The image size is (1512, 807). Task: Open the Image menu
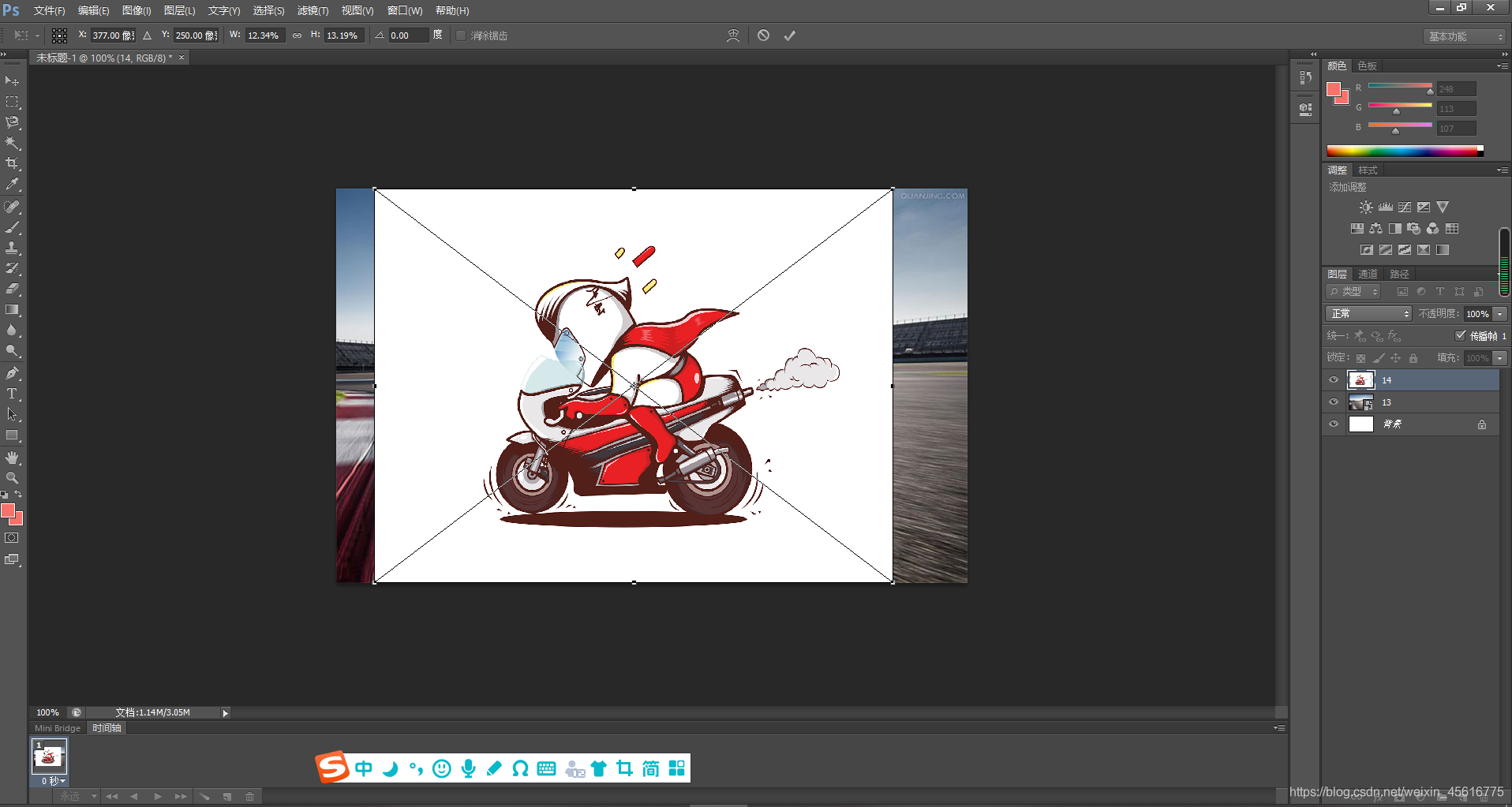(137, 11)
